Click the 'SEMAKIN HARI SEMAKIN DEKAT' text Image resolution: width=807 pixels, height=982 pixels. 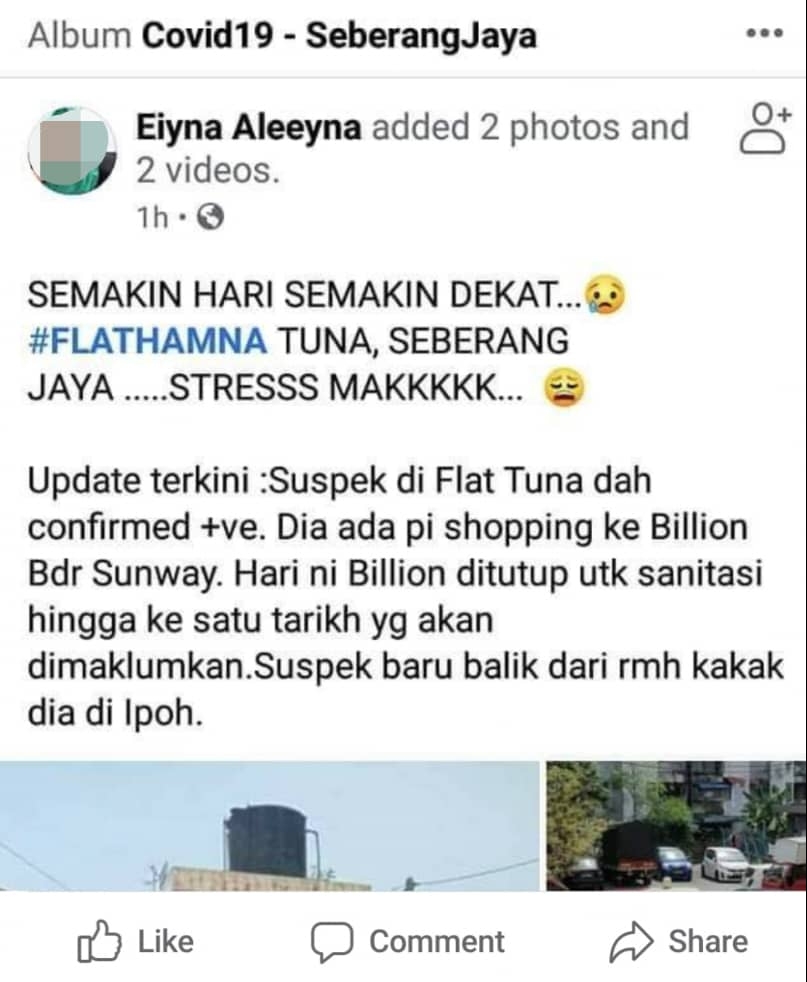(x=296, y=294)
